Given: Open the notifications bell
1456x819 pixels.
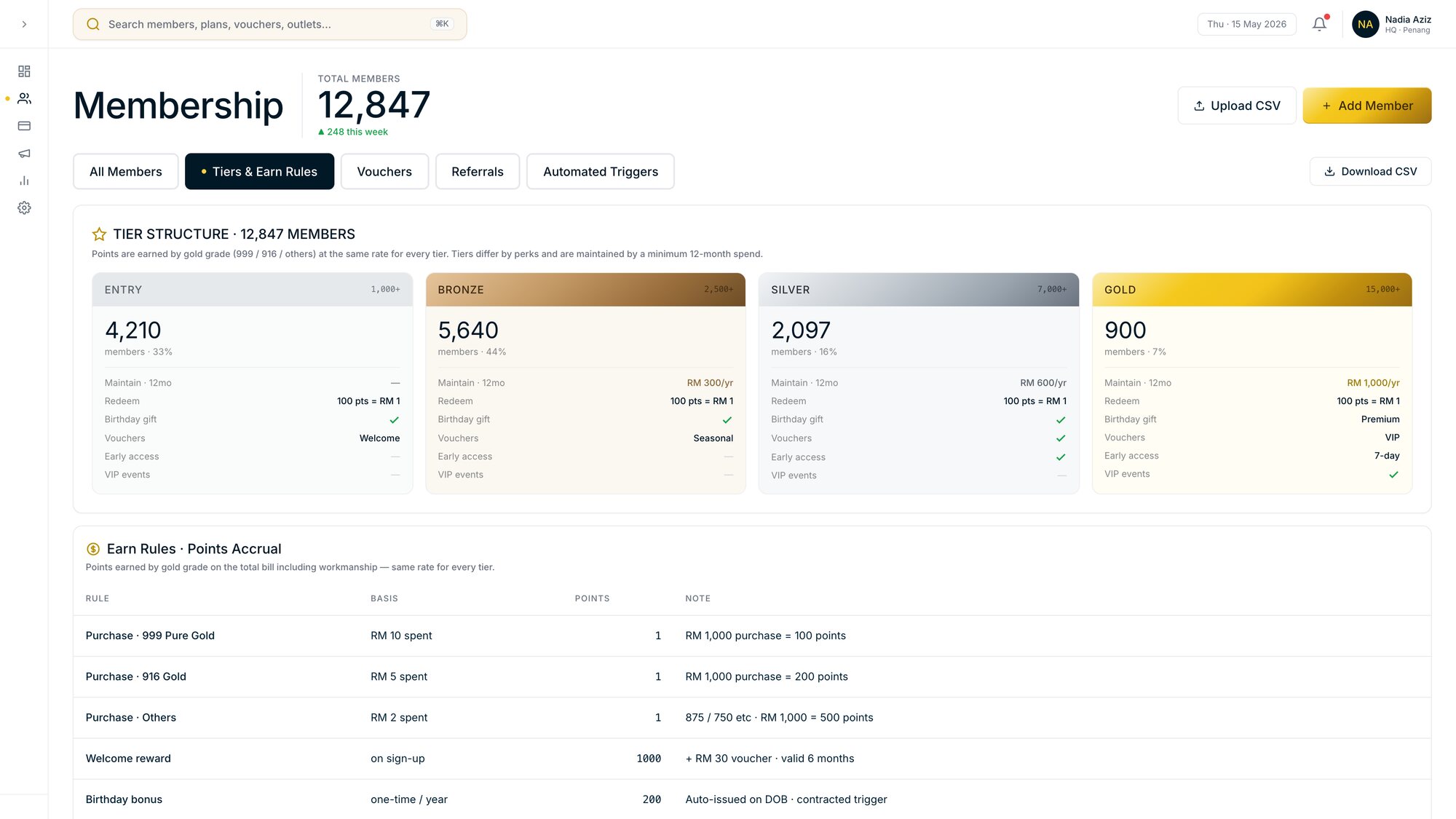Looking at the screenshot, I should (x=1319, y=24).
